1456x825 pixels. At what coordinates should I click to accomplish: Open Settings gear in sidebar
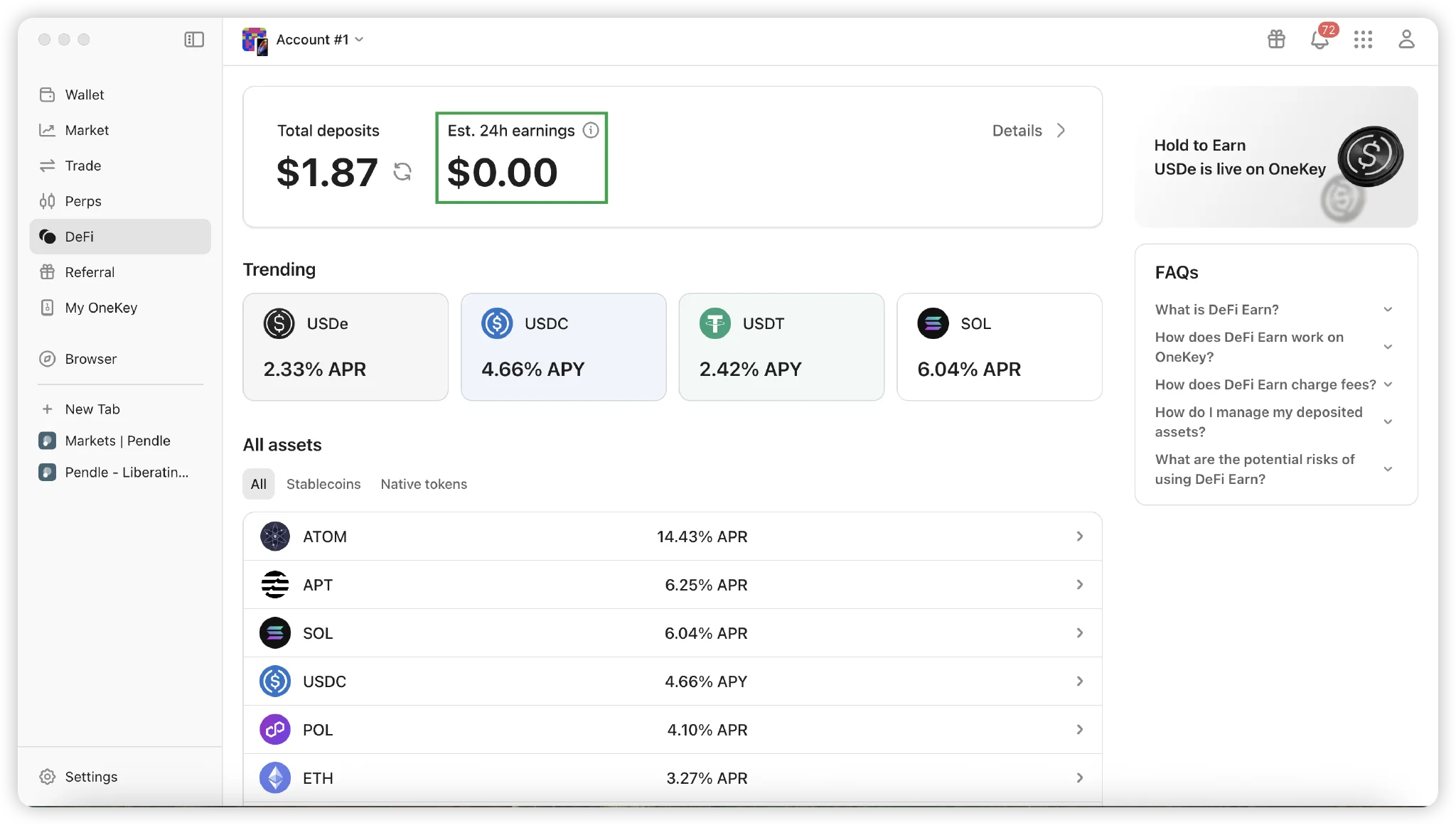(48, 777)
